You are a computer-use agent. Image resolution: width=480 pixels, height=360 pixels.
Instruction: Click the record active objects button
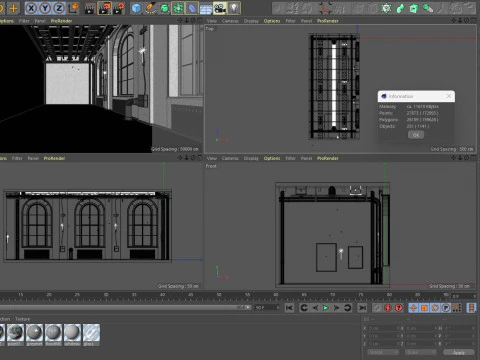[x=377, y=308]
